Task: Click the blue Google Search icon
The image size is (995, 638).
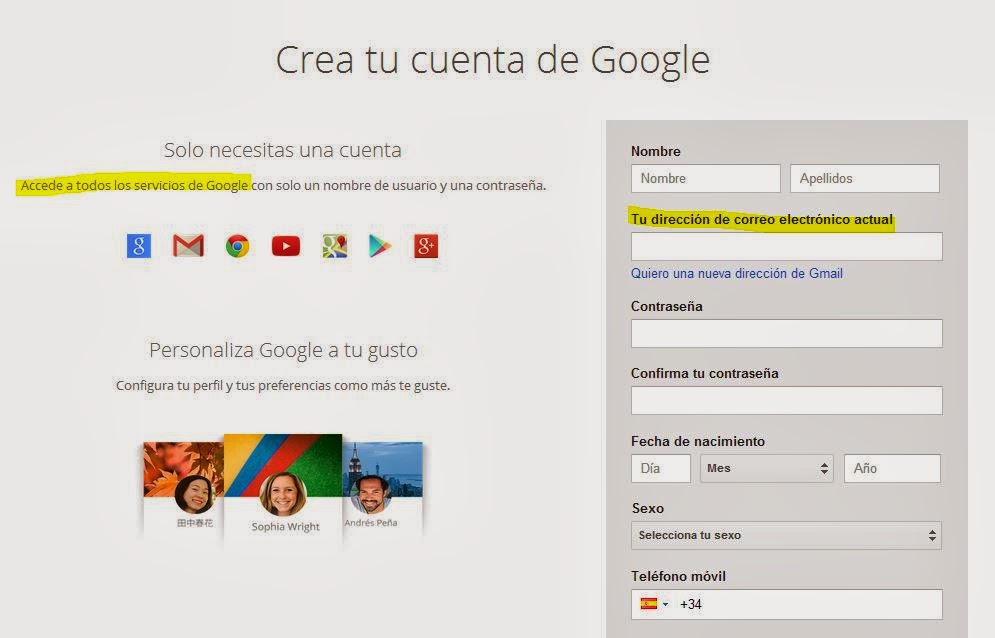Action: point(139,246)
